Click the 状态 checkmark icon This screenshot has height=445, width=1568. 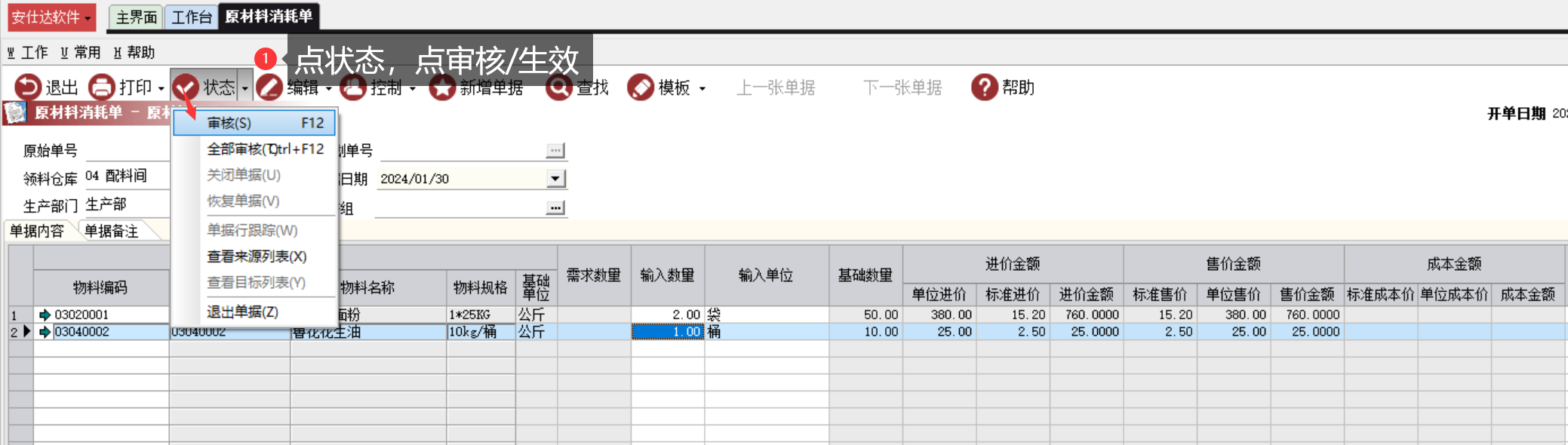coord(186,87)
